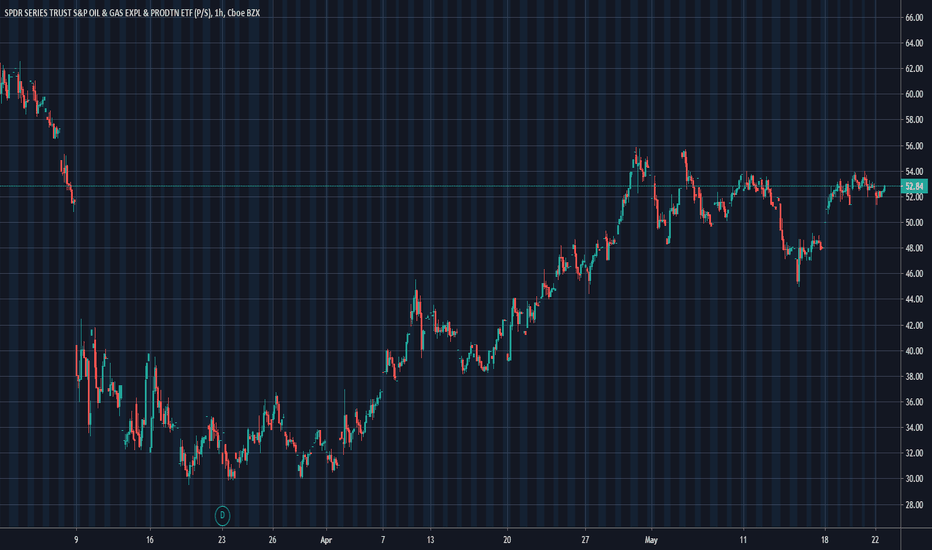The height and width of the screenshot is (550, 932).
Task: Click the 40.00 price axis label
Action: [x=914, y=351]
